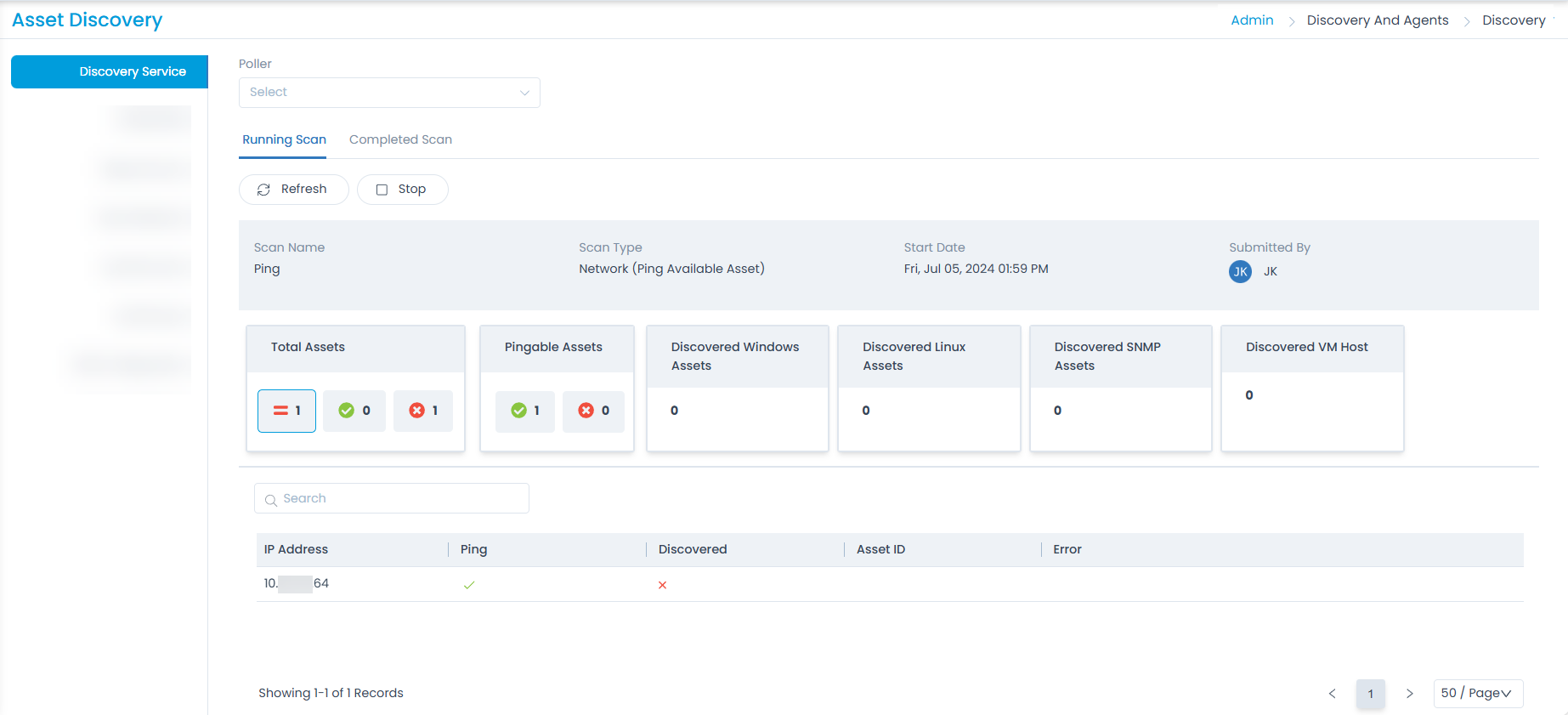Image resolution: width=1568 pixels, height=715 pixels.
Task: Open the 50 / Page size dropdown
Action: tap(1477, 694)
